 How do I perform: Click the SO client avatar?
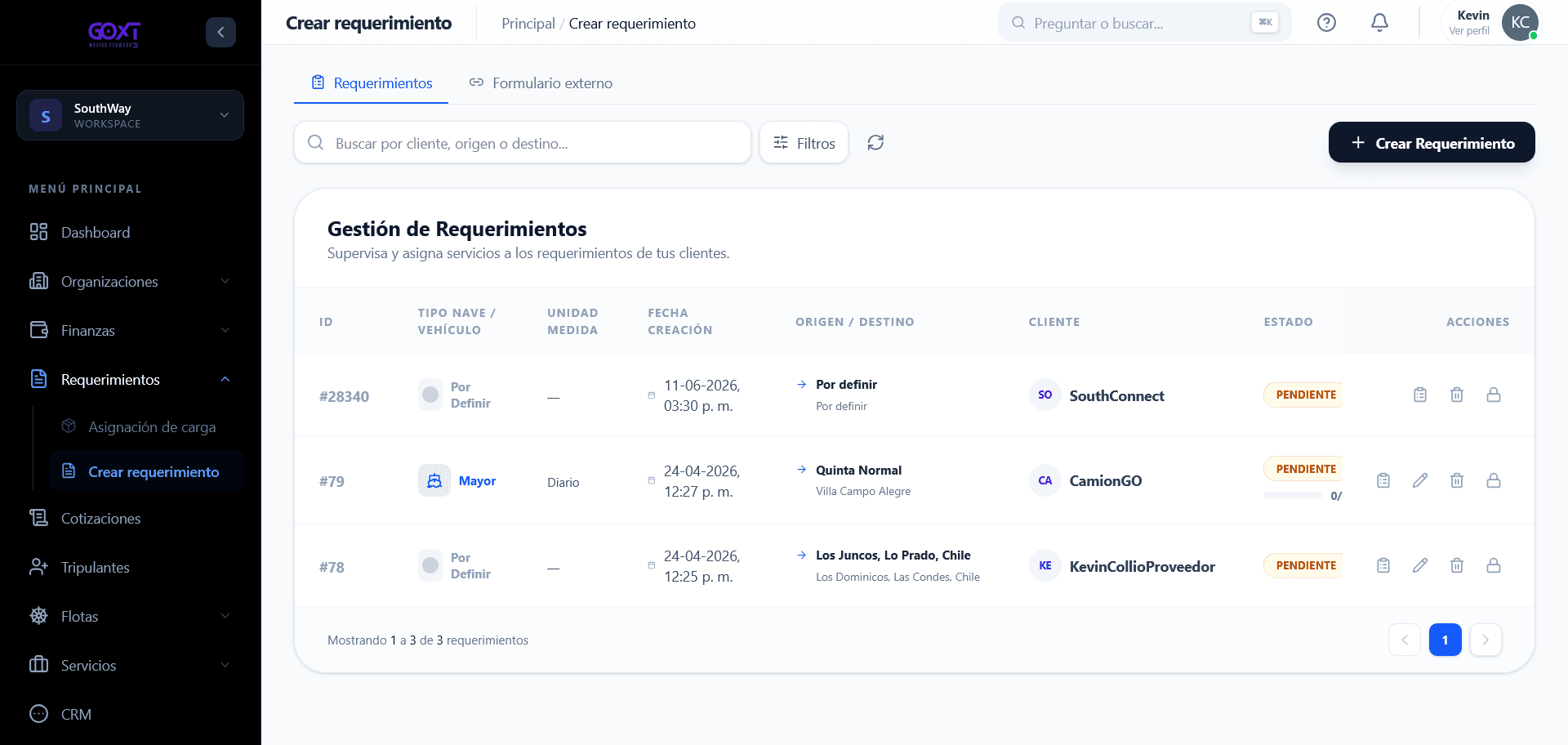coord(1045,395)
